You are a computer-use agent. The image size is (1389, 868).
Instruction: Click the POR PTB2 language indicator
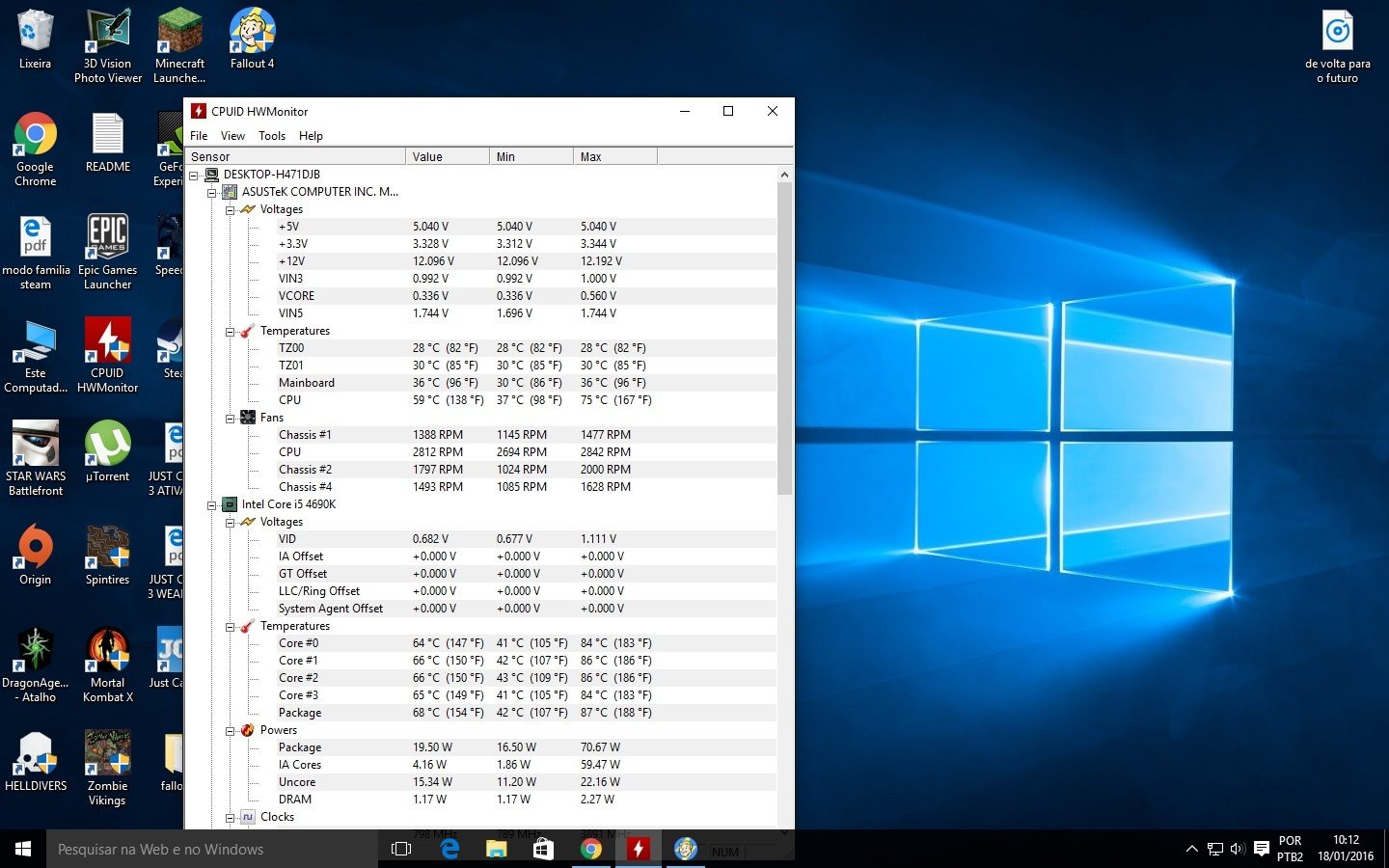pyautogui.click(x=1290, y=849)
